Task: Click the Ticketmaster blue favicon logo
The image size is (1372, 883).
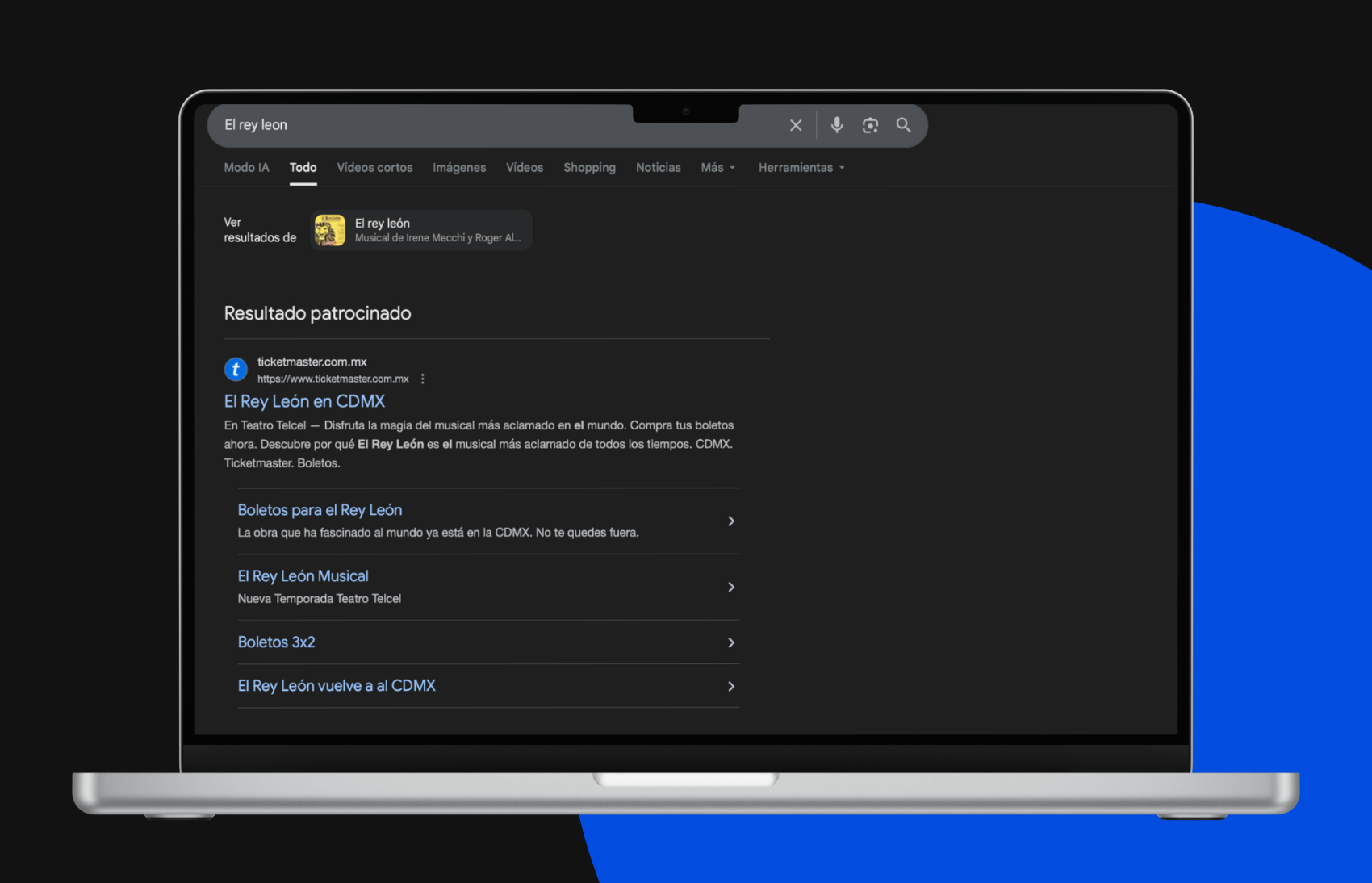Action: coord(236,370)
